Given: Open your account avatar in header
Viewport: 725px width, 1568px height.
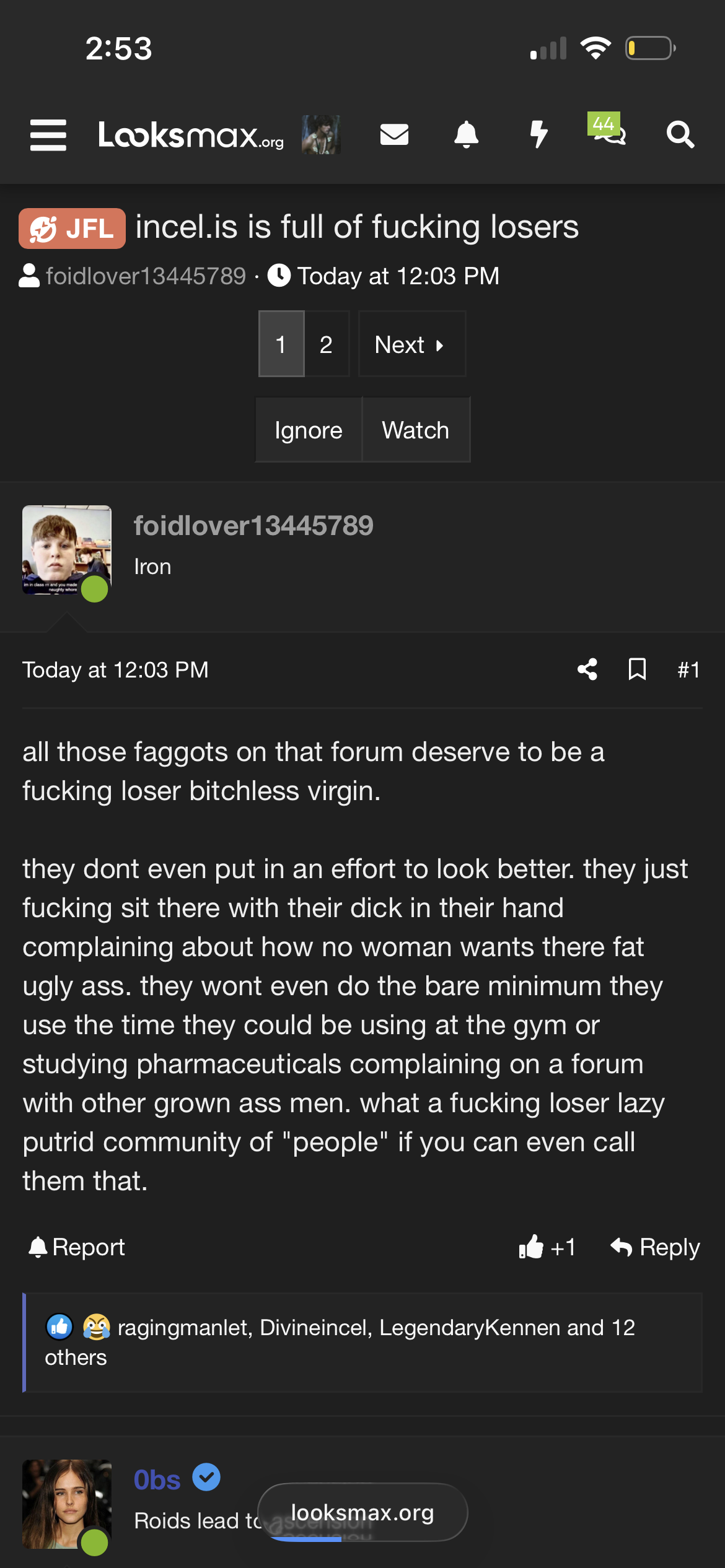Looking at the screenshot, I should [x=321, y=134].
